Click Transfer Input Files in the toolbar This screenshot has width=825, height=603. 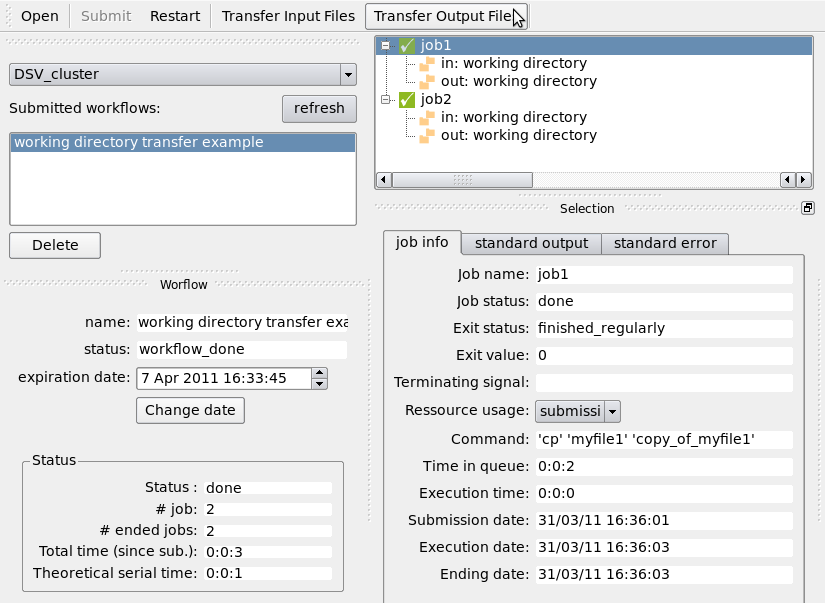point(288,16)
